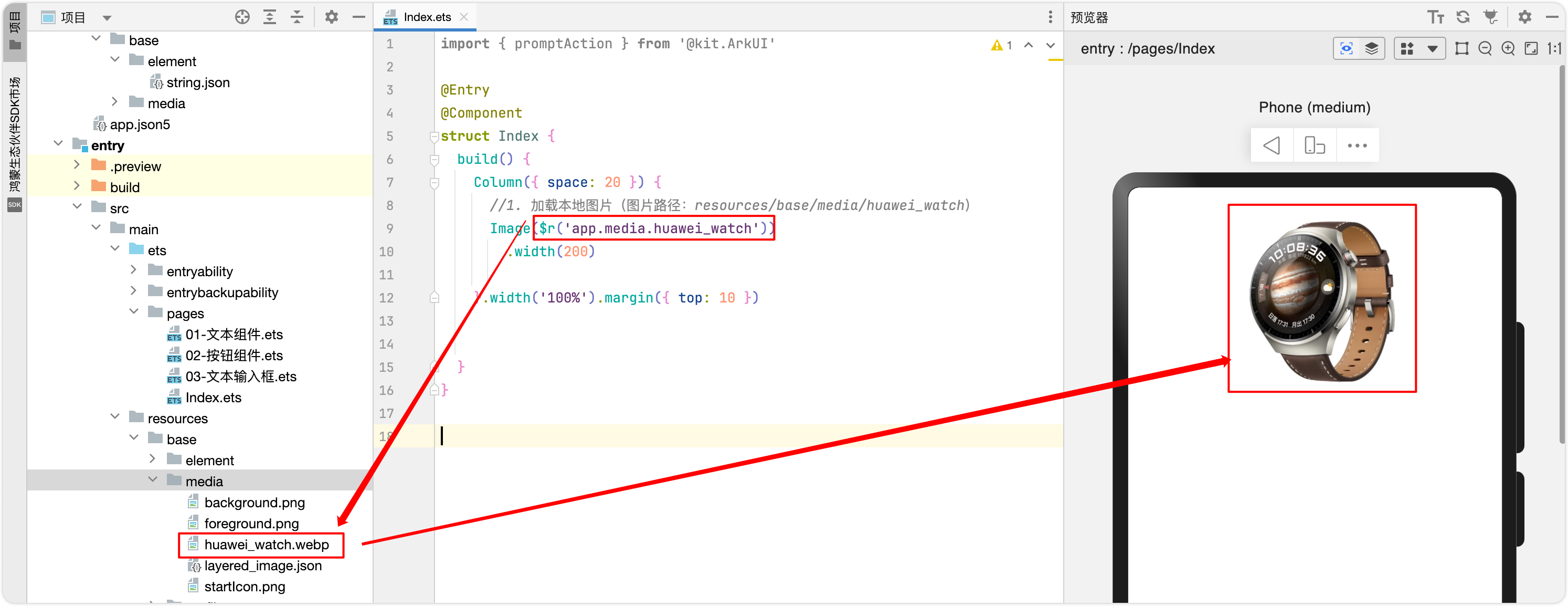Rotate the previewer device

coord(1314,145)
